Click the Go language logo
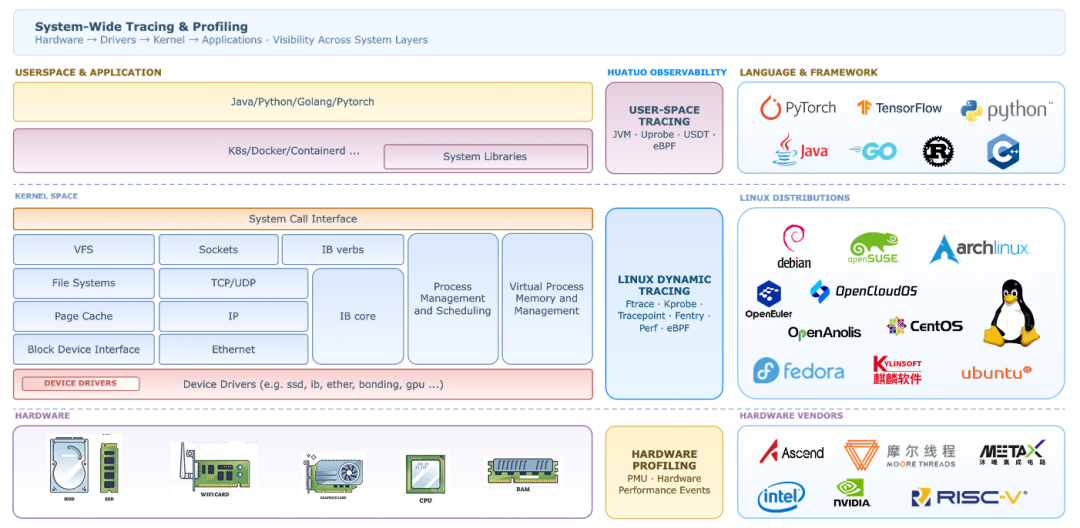The width and height of the screenshot is (1080, 528). [873, 151]
